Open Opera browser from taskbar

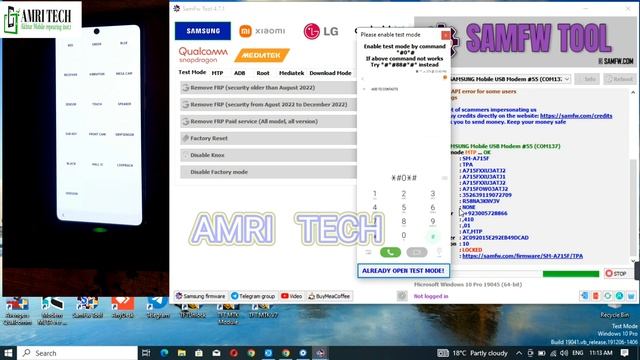pyautogui.click(x=234, y=353)
